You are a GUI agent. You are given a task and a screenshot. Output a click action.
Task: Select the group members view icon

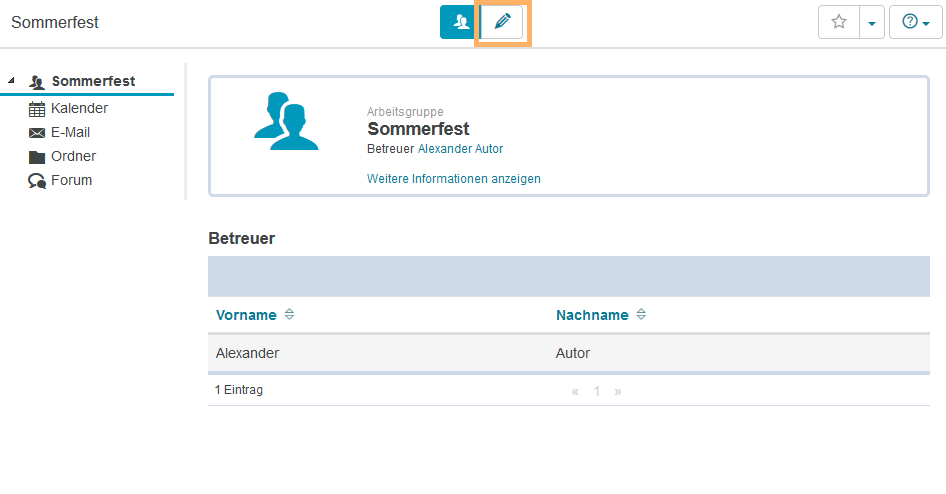point(459,22)
